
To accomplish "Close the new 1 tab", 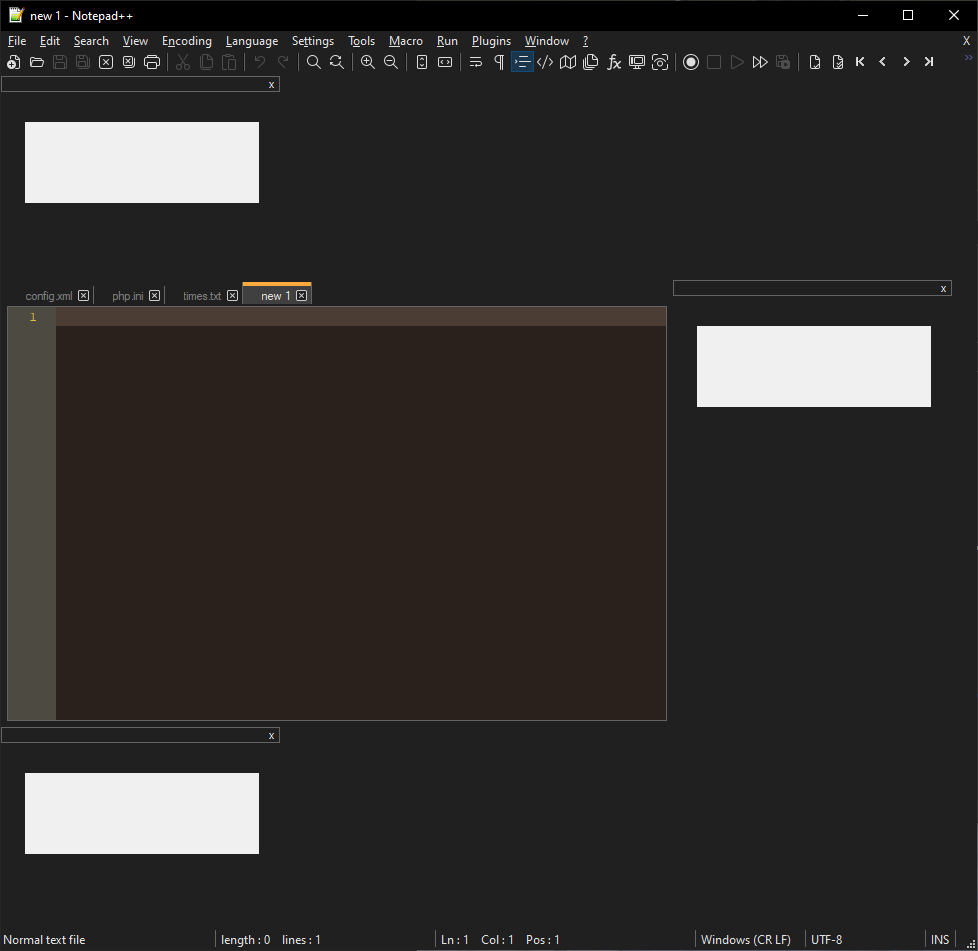I will [x=302, y=296].
